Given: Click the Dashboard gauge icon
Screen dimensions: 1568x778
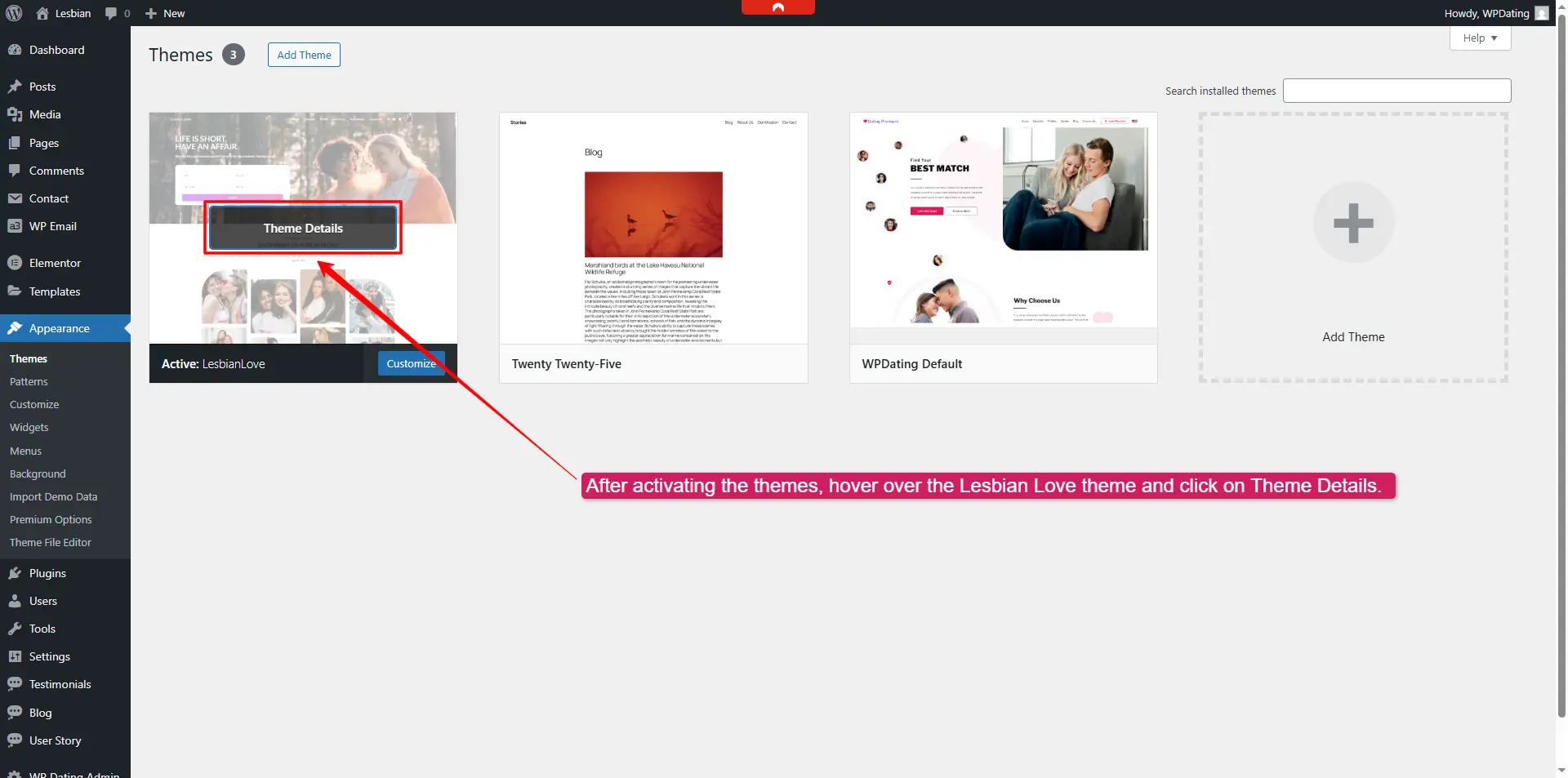Looking at the screenshot, I should [x=15, y=50].
